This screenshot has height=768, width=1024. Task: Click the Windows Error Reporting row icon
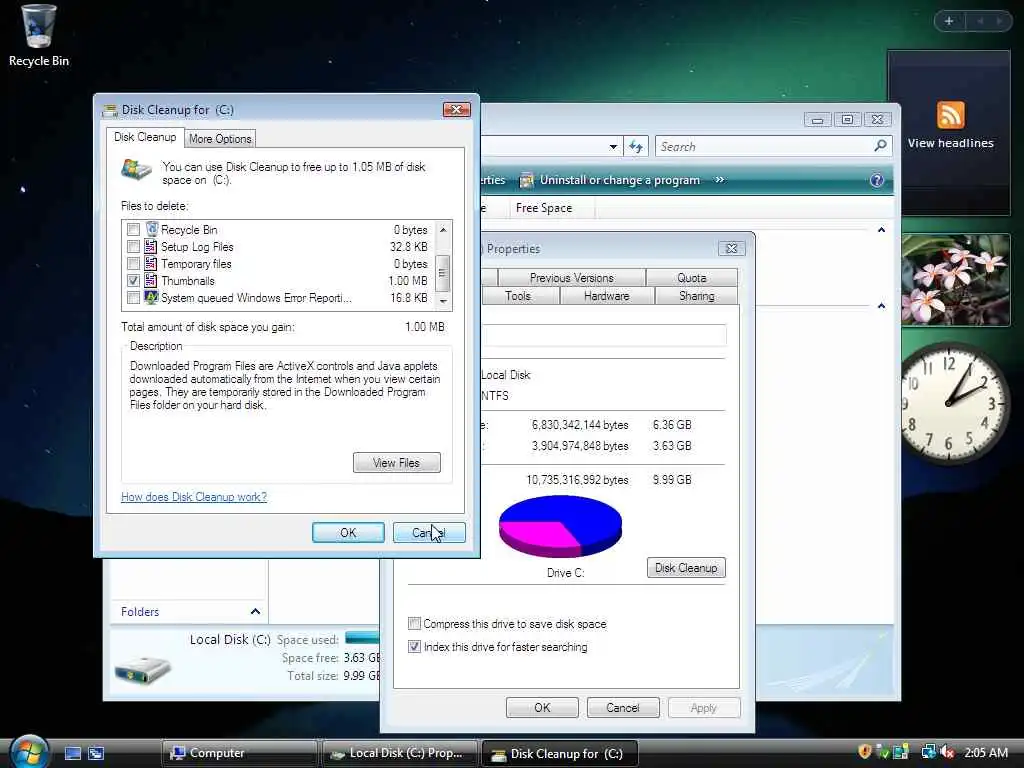tap(151, 297)
